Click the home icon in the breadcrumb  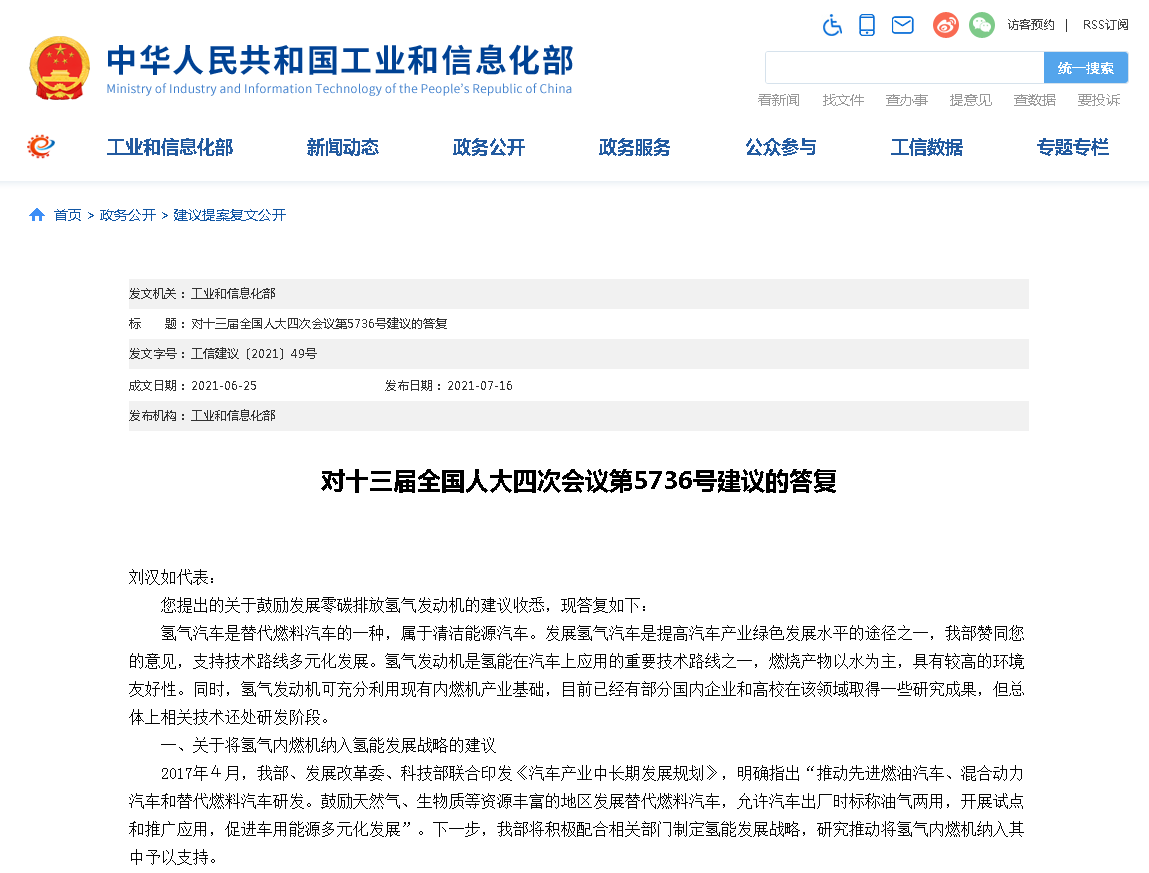(x=36, y=214)
